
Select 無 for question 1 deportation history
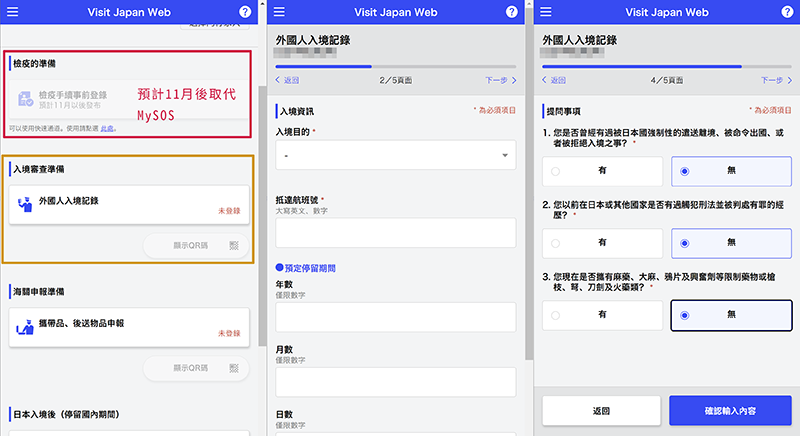[x=731, y=171]
